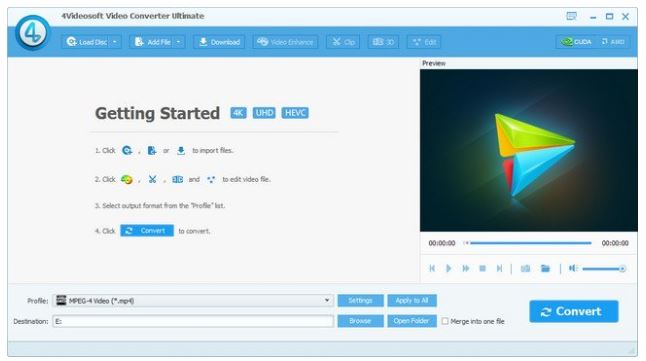The image size is (646, 361).
Task: Open the feedback menu icon in title bar
Action: tap(571, 16)
